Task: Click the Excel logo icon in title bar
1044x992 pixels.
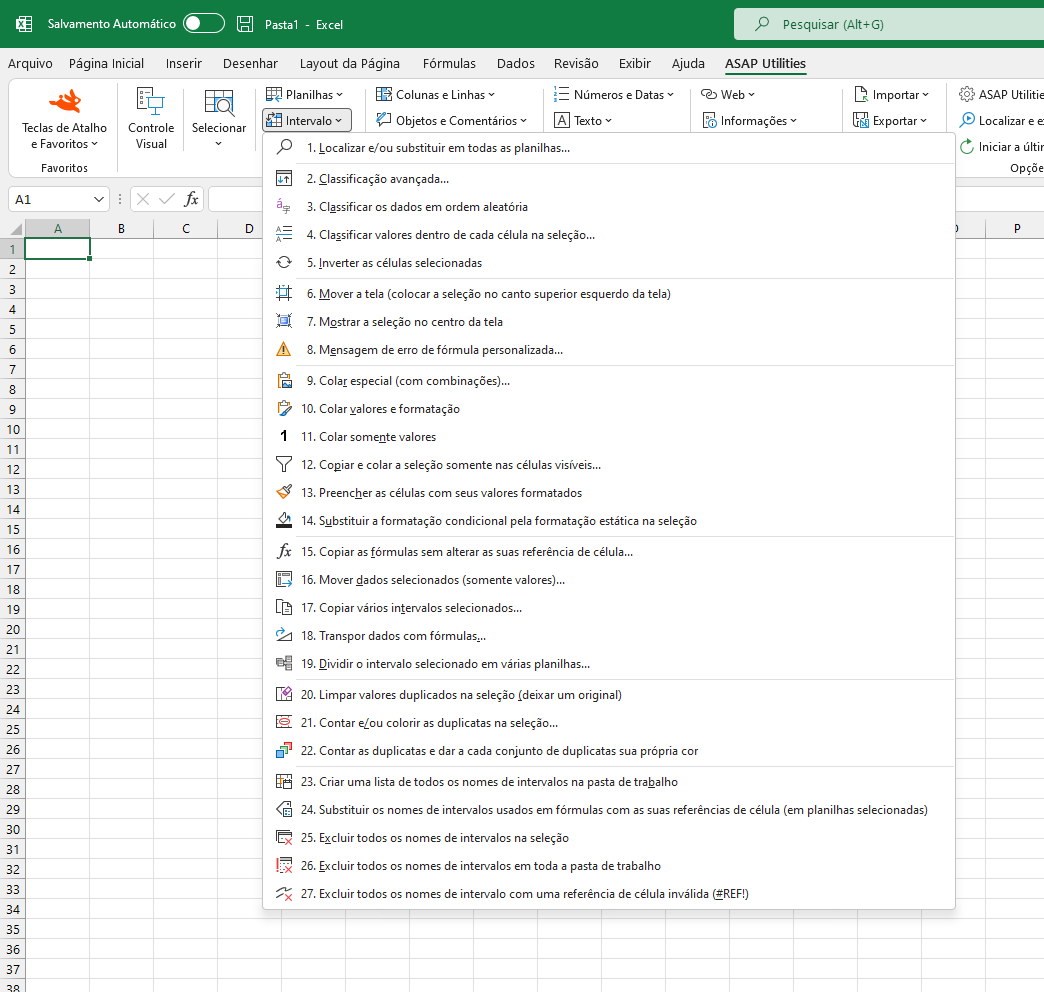Action: [x=24, y=24]
